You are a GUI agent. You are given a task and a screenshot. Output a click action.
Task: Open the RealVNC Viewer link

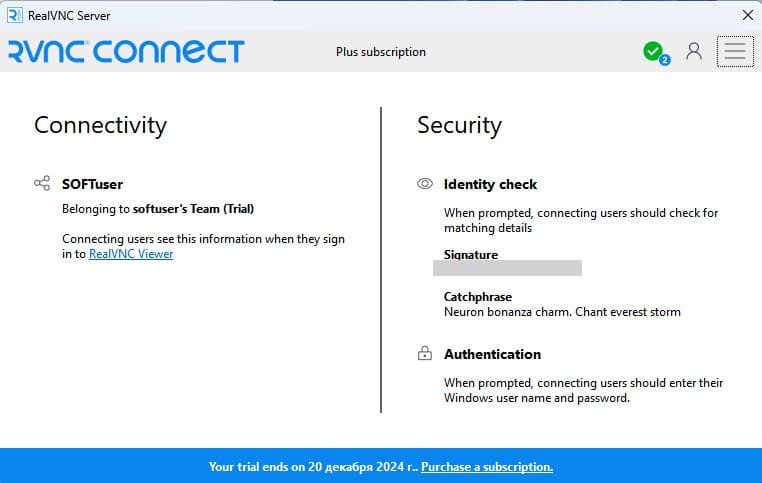(131, 254)
